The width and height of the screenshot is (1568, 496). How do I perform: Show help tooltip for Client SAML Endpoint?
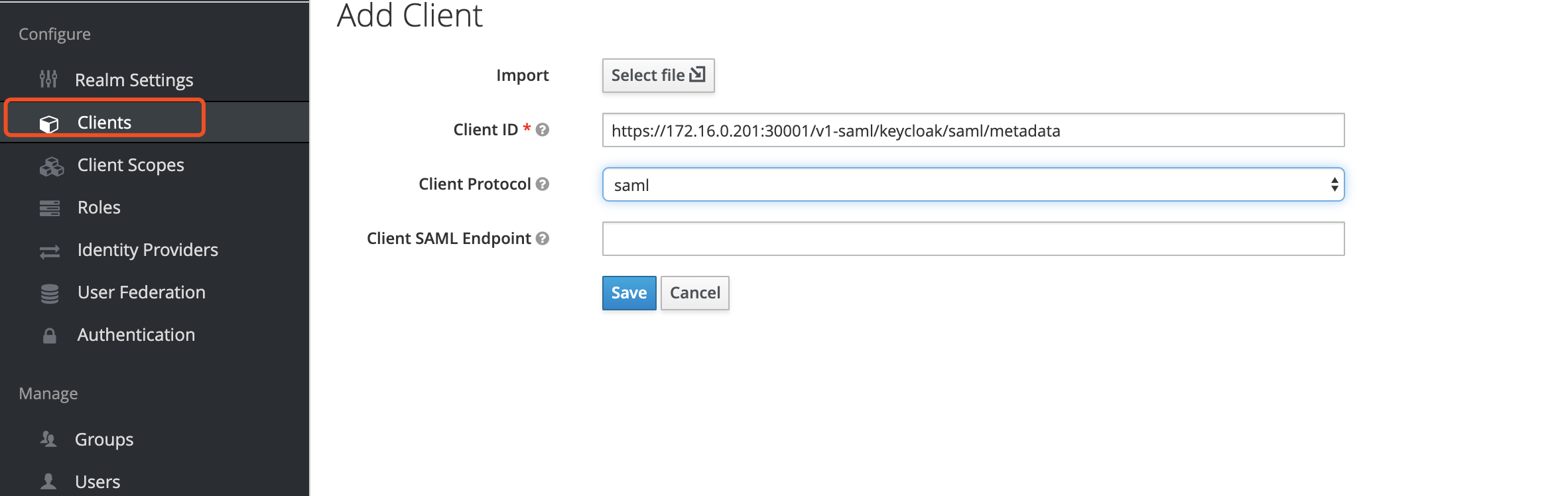tap(543, 239)
